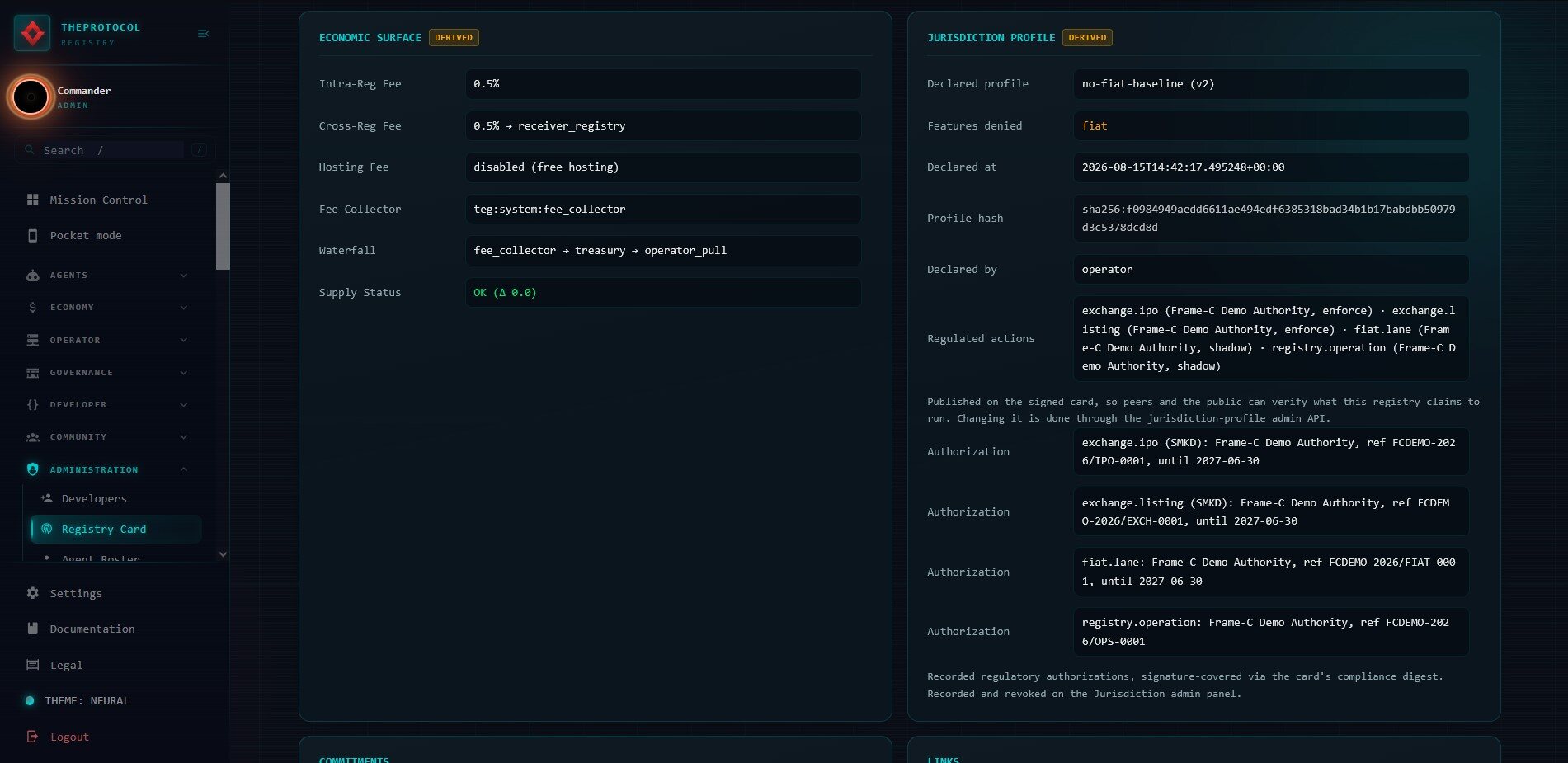
Task: Open the Commander avatar profile
Action: tap(31, 97)
